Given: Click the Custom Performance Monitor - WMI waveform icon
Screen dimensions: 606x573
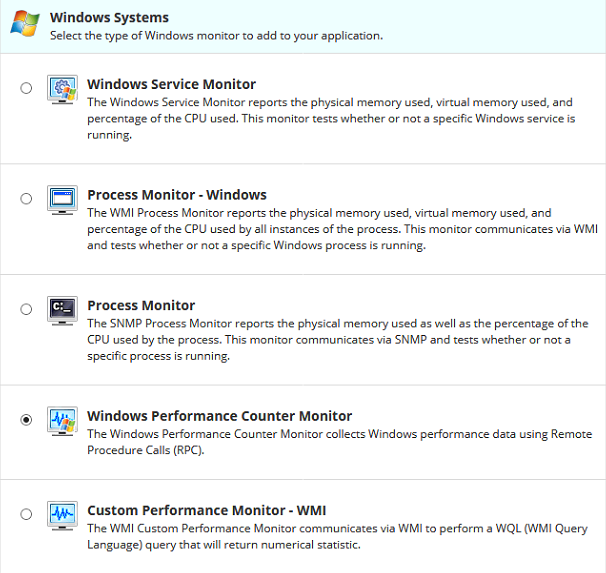Looking at the screenshot, I should [x=62, y=516].
